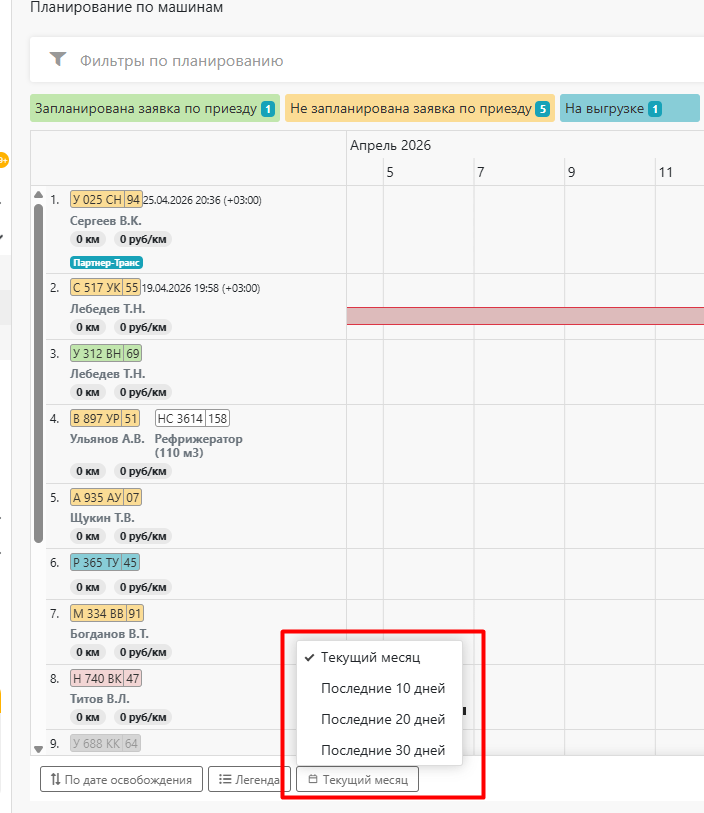Screen dimensions: 704x813
Task: Click the Рефрижератор (110 м3) trailer label
Action: (x=199, y=446)
